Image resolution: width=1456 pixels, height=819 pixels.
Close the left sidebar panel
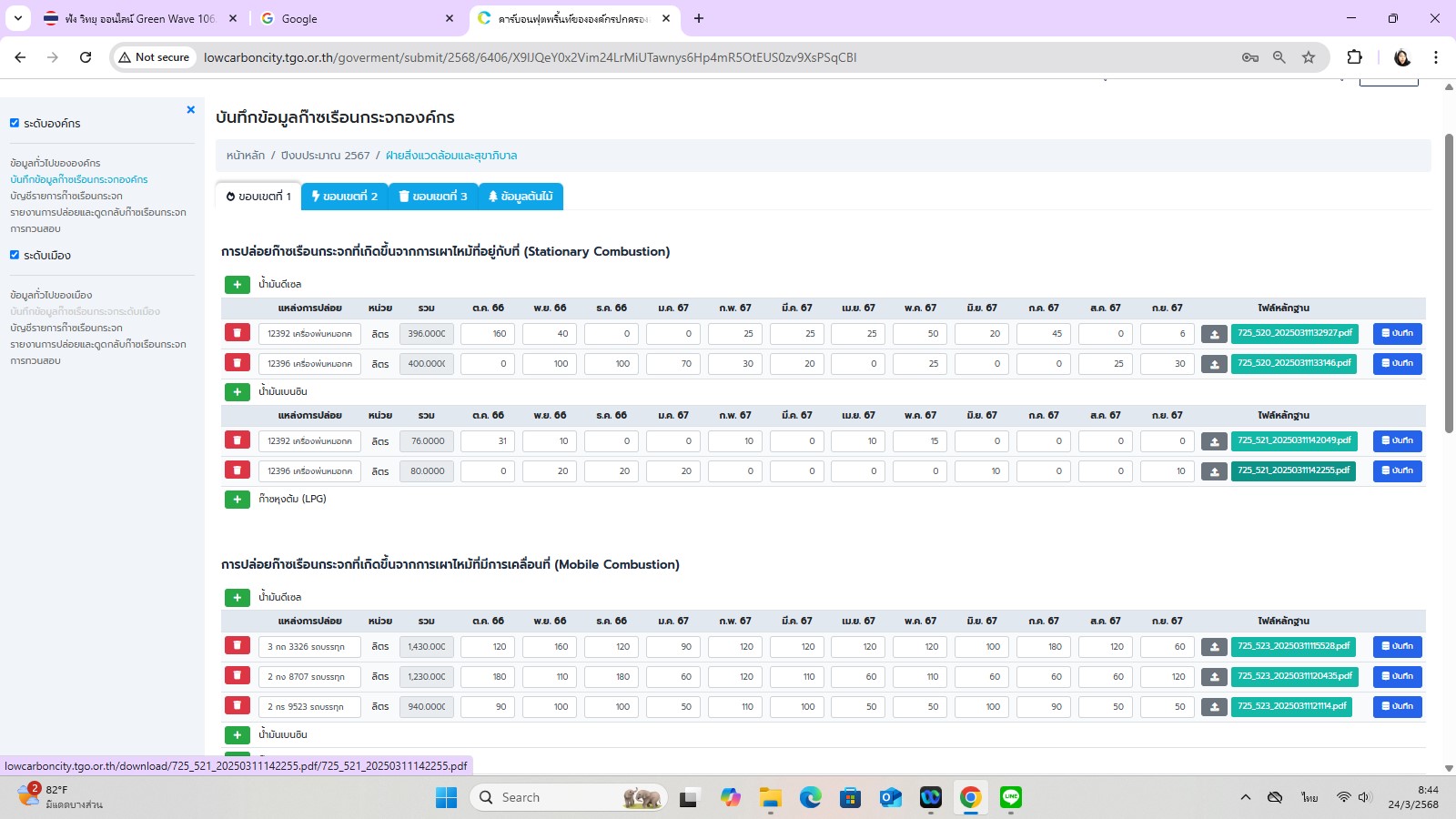coord(190,110)
